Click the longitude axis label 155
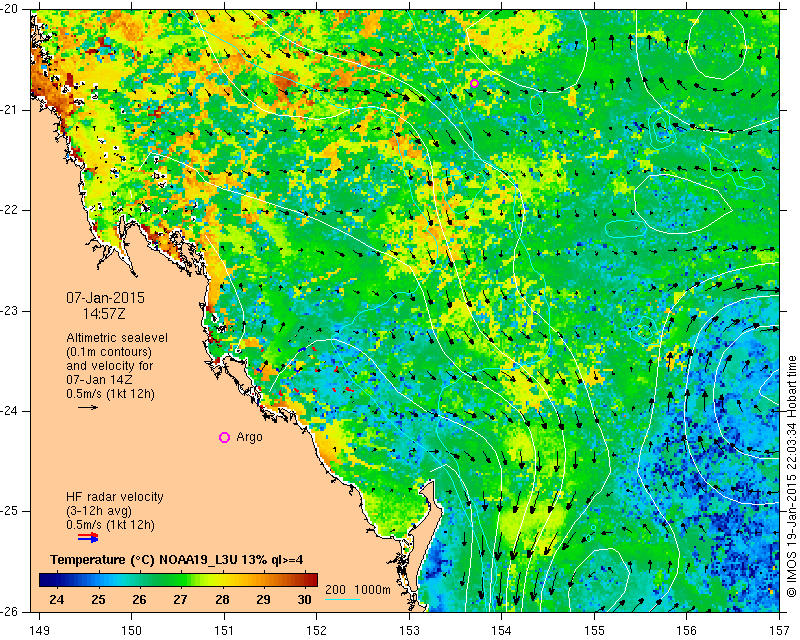800x640 pixels. pos(594,630)
